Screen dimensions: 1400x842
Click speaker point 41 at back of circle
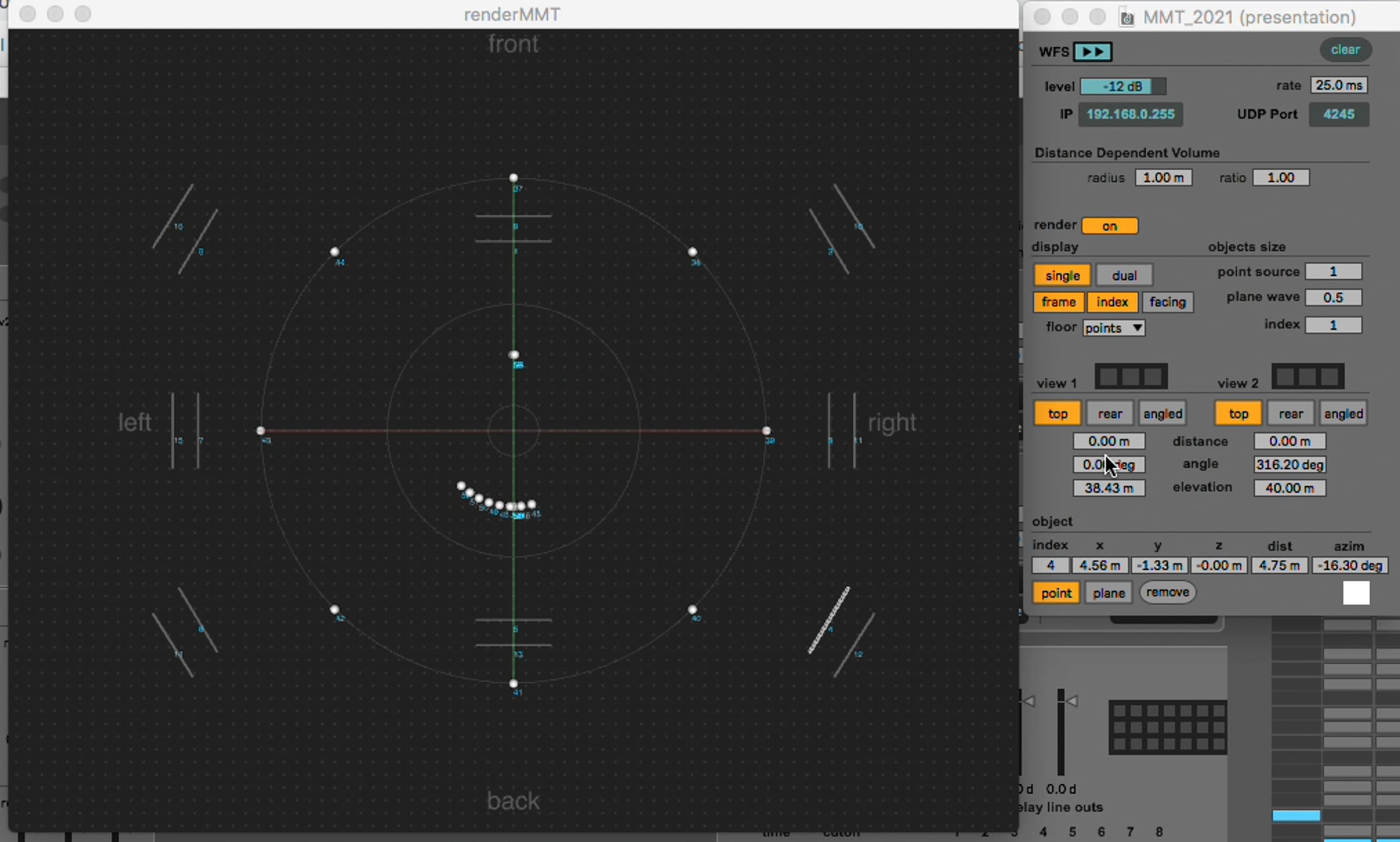coord(513,683)
